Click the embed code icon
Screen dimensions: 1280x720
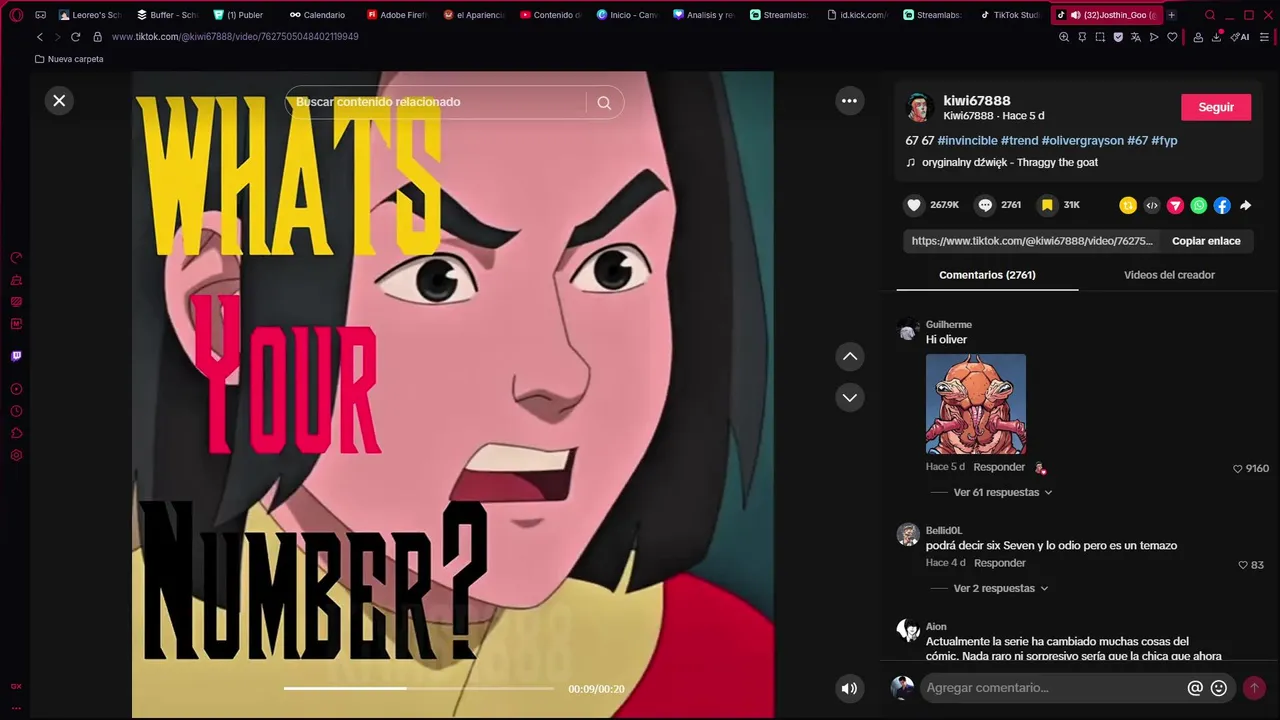coord(1152,205)
